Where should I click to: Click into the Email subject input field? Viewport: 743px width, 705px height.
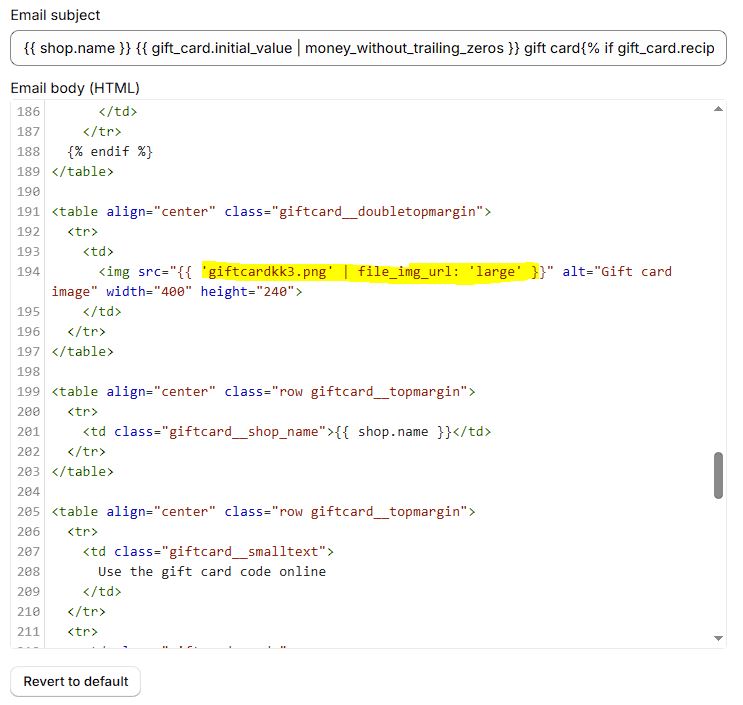(368, 48)
